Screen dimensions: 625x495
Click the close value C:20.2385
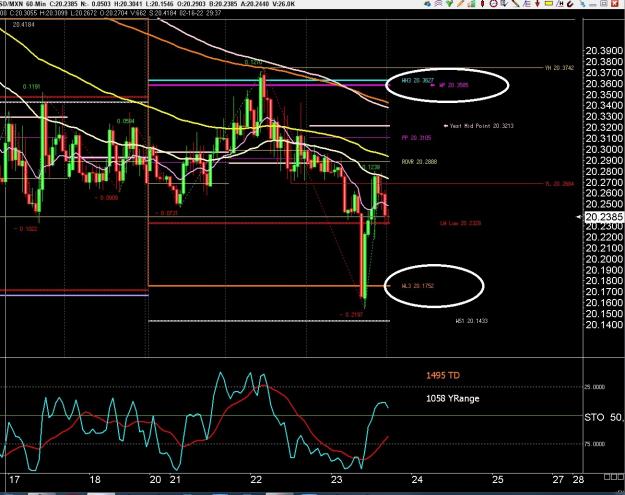click(64, 4)
